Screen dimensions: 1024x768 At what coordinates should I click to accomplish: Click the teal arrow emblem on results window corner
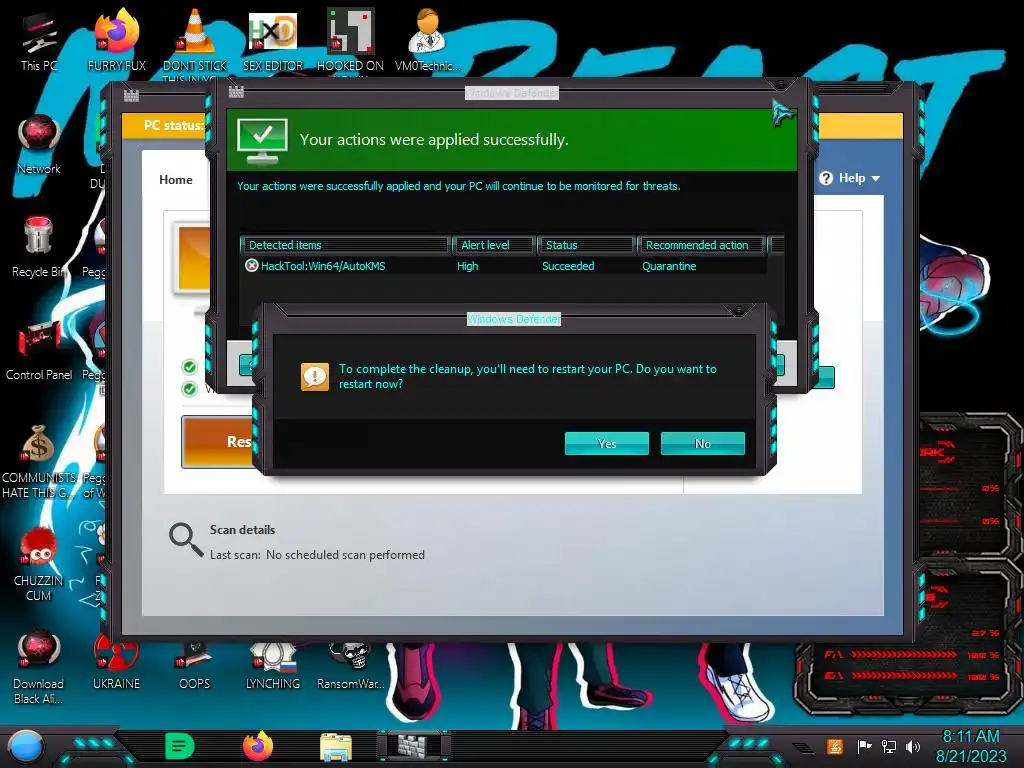(783, 112)
